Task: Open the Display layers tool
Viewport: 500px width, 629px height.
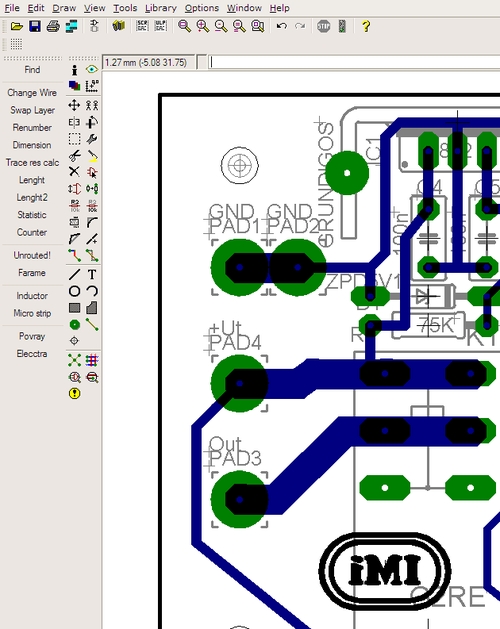Action: [74, 85]
